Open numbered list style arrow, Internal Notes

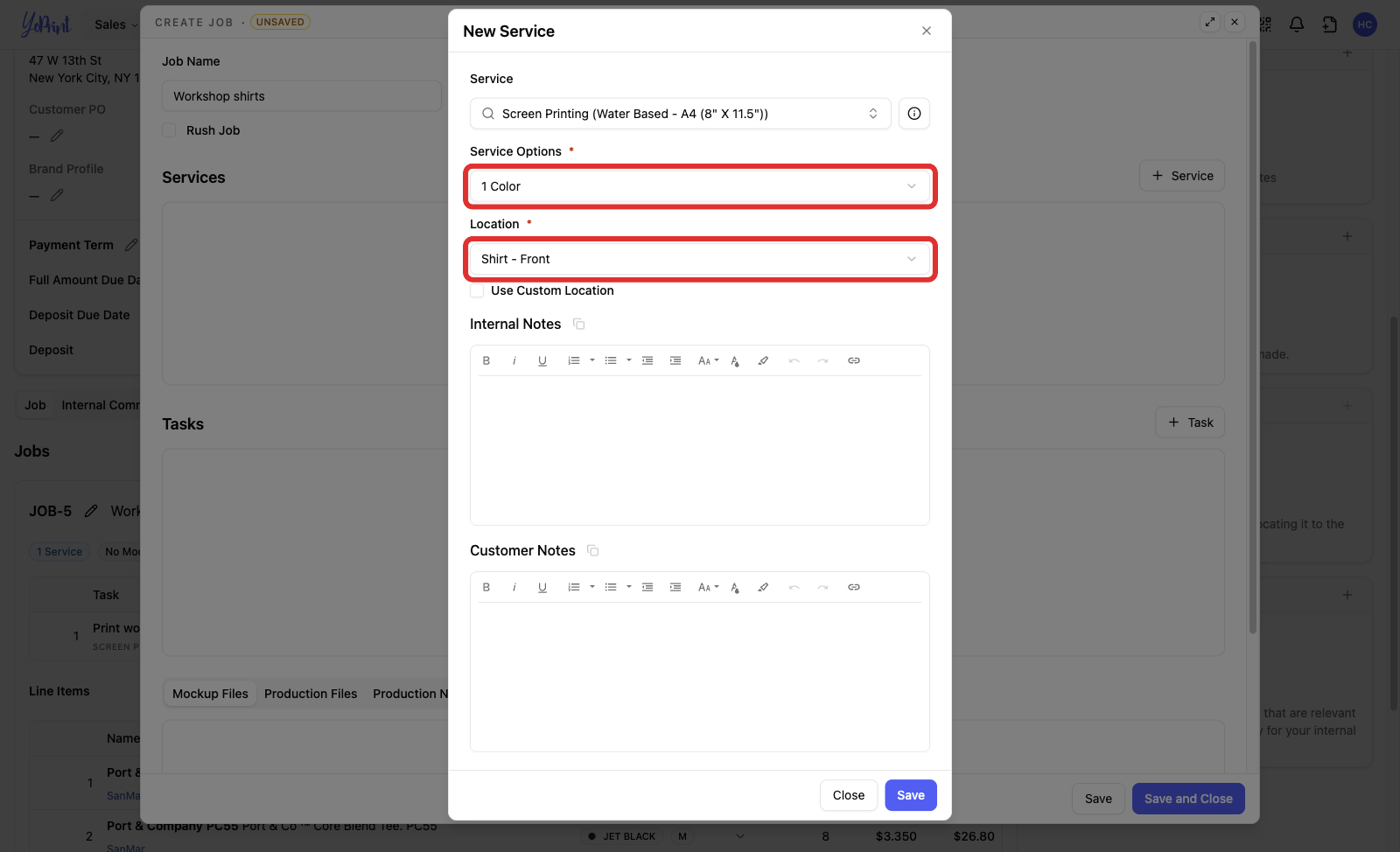coord(592,360)
